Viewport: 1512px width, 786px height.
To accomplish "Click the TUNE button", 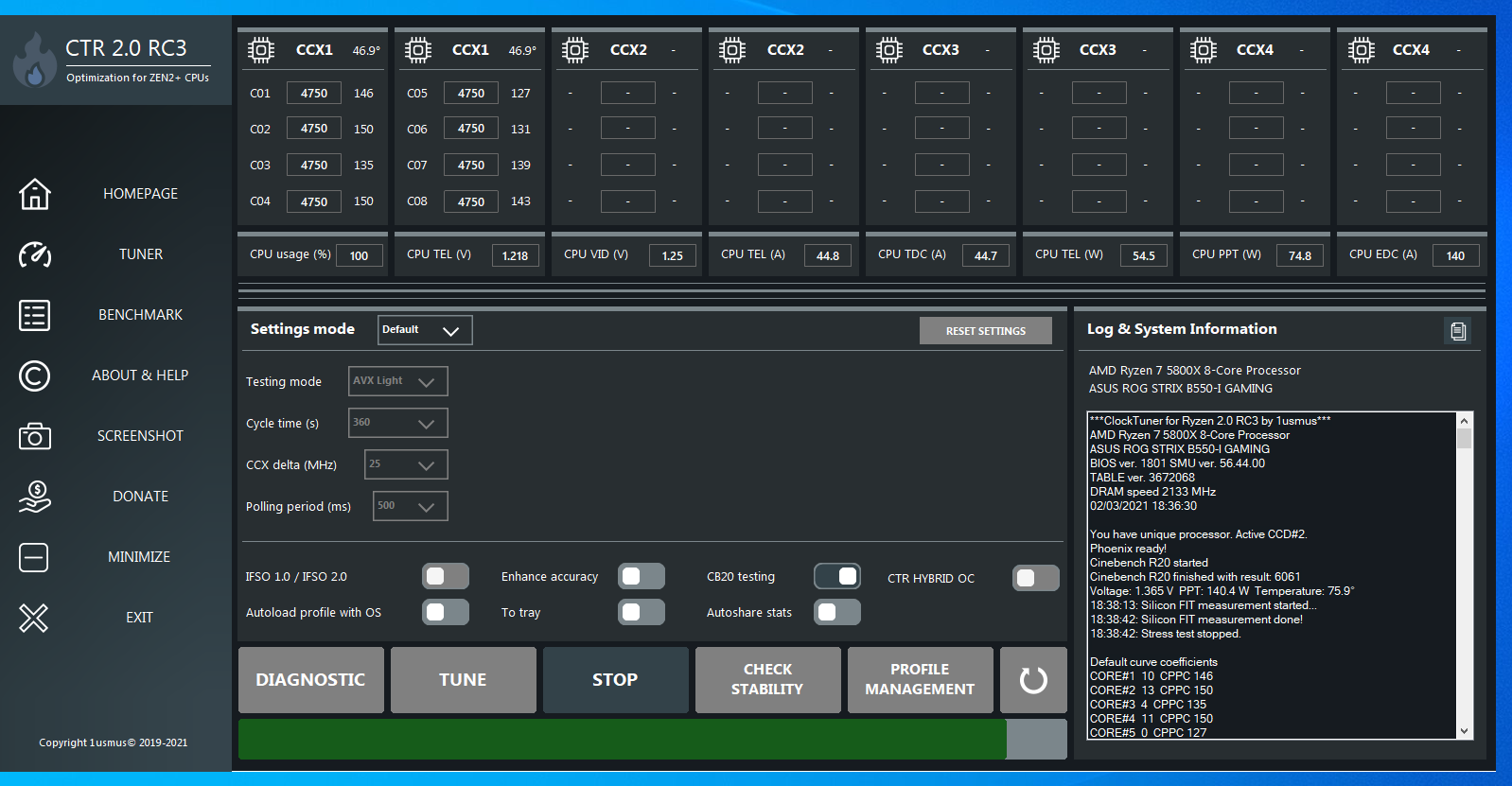I will coord(464,680).
